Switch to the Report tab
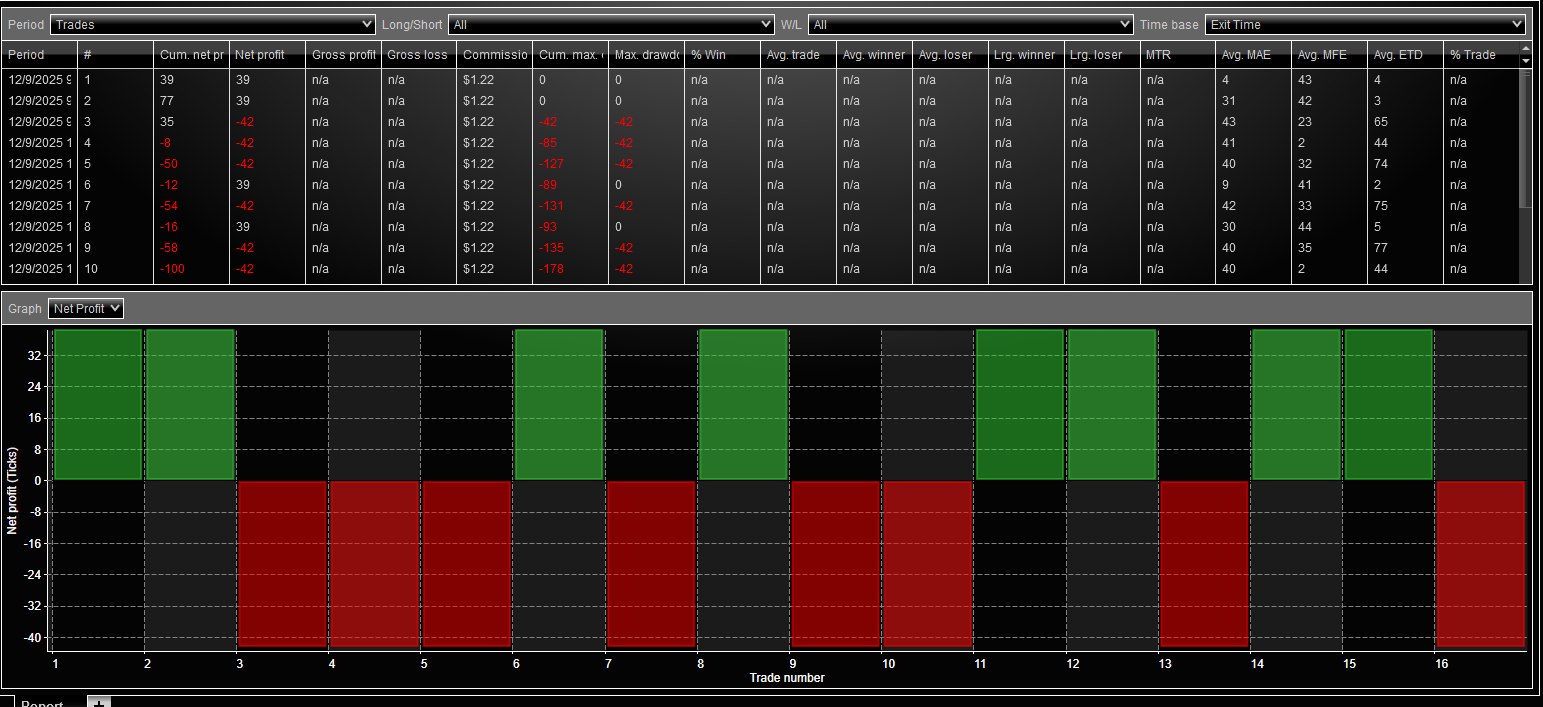 (42, 702)
